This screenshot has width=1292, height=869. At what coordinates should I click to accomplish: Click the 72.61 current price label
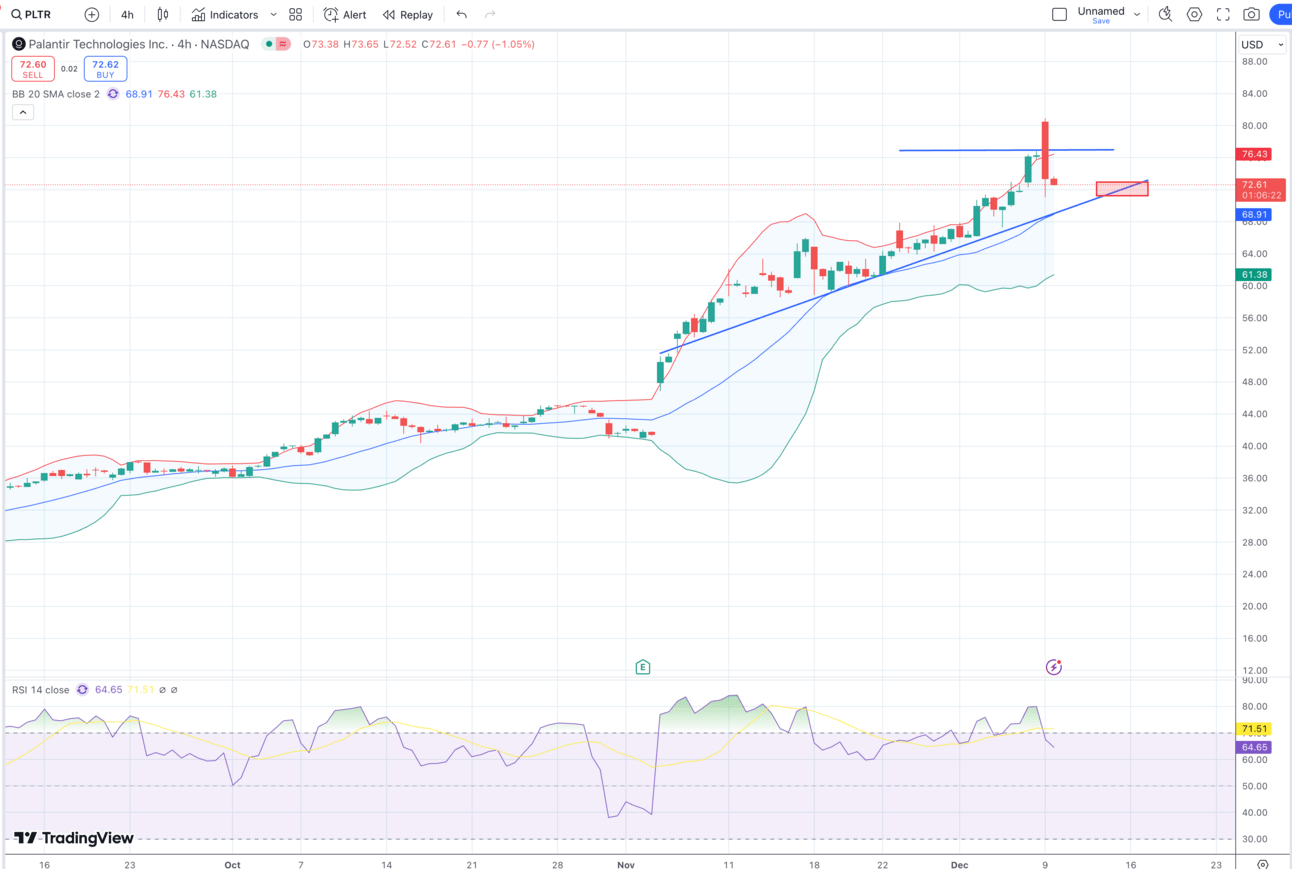[x=1261, y=190]
